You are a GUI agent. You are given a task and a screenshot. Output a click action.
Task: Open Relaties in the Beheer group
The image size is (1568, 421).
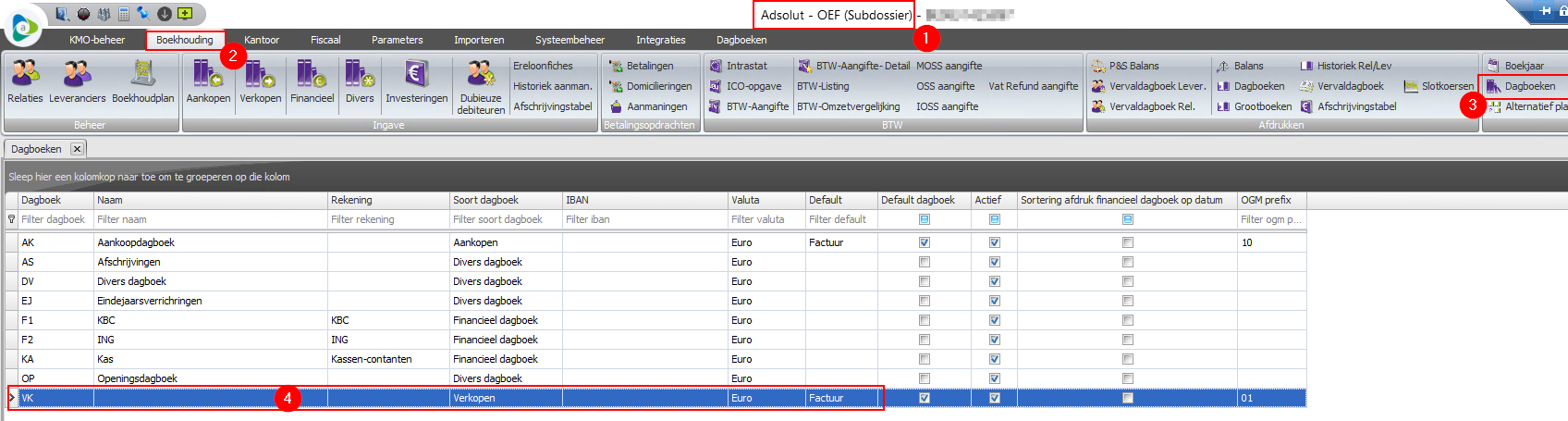coord(25,80)
